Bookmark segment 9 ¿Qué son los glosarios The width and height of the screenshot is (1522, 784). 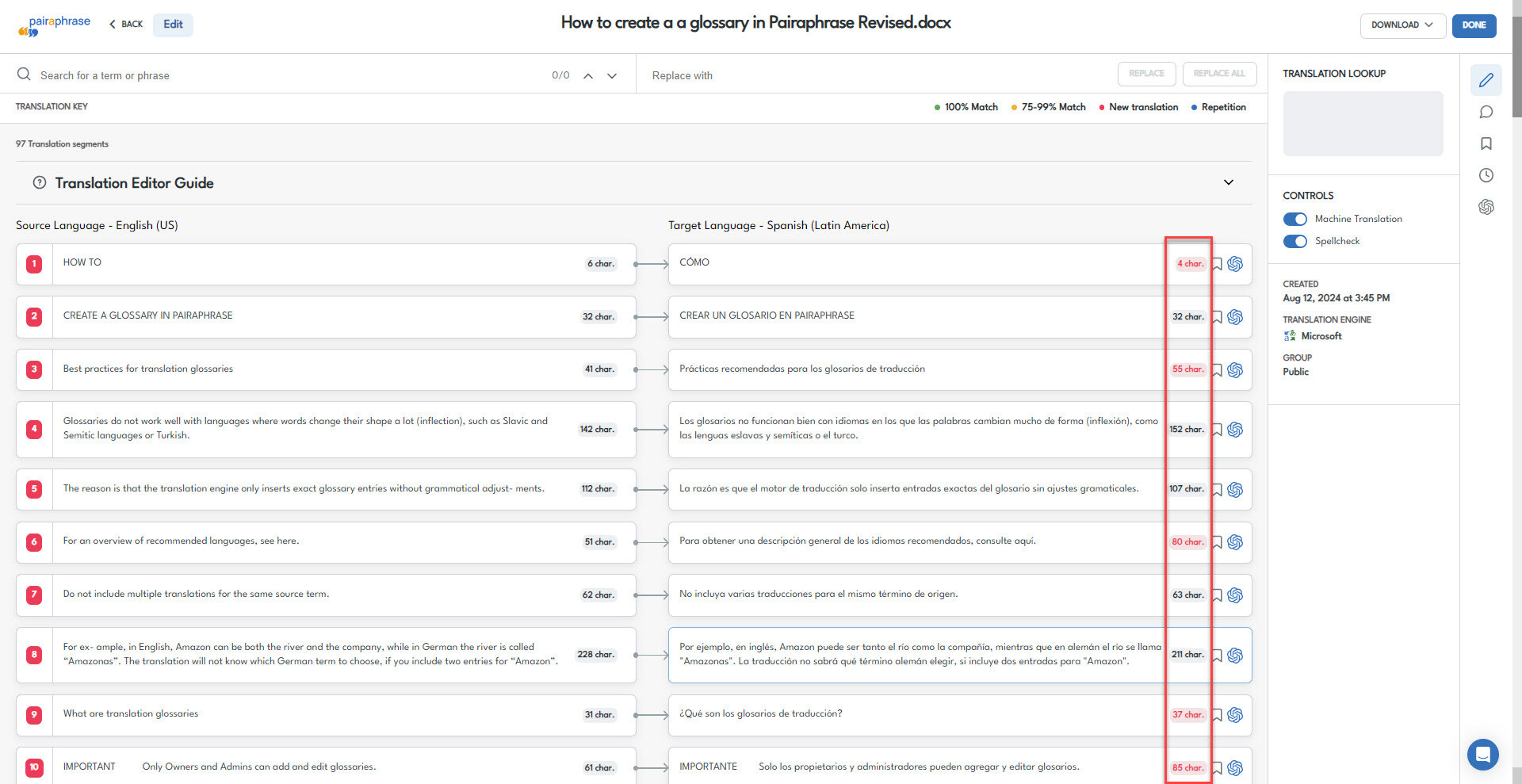[x=1217, y=715]
